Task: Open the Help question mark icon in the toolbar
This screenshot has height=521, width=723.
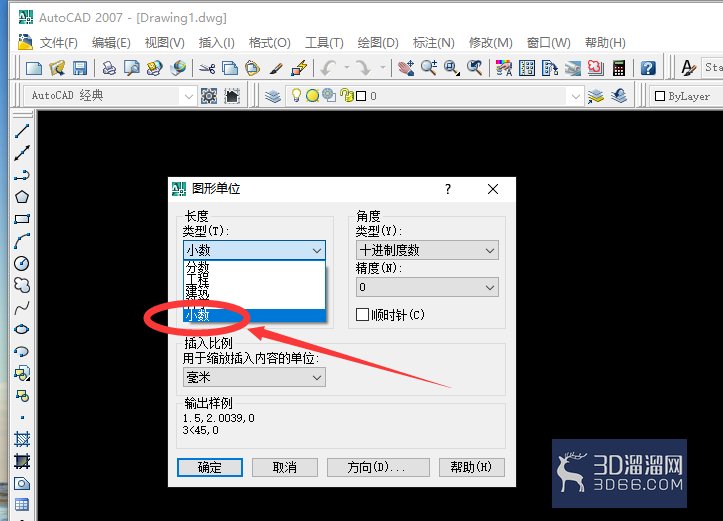Action: (x=648, y=68)
